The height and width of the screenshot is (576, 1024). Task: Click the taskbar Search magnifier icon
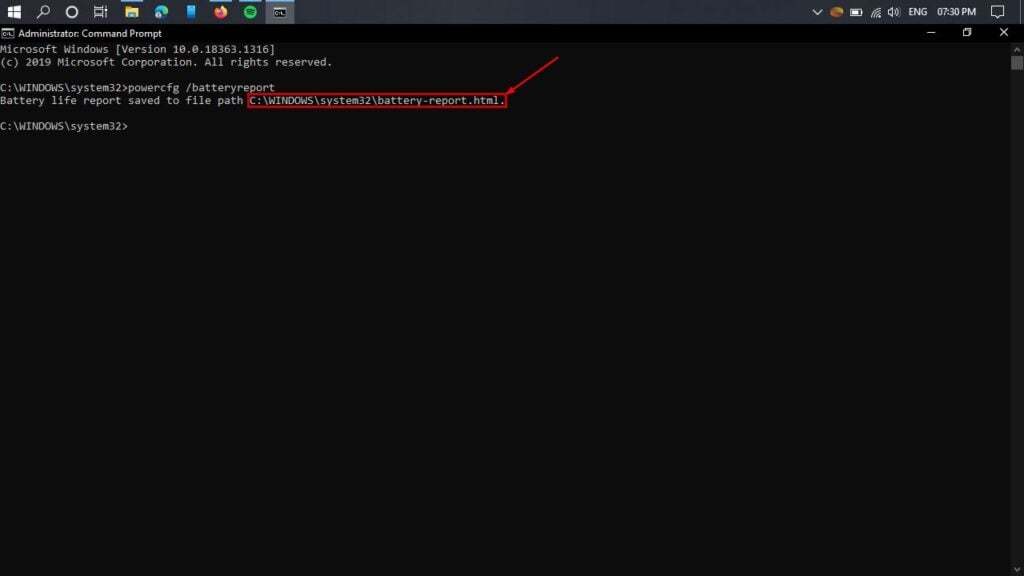[43, 12]
